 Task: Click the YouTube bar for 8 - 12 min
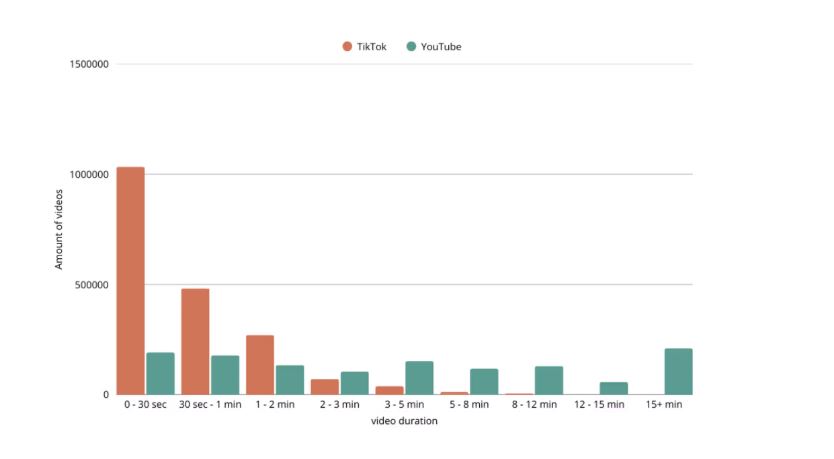(x=549, y=381)
